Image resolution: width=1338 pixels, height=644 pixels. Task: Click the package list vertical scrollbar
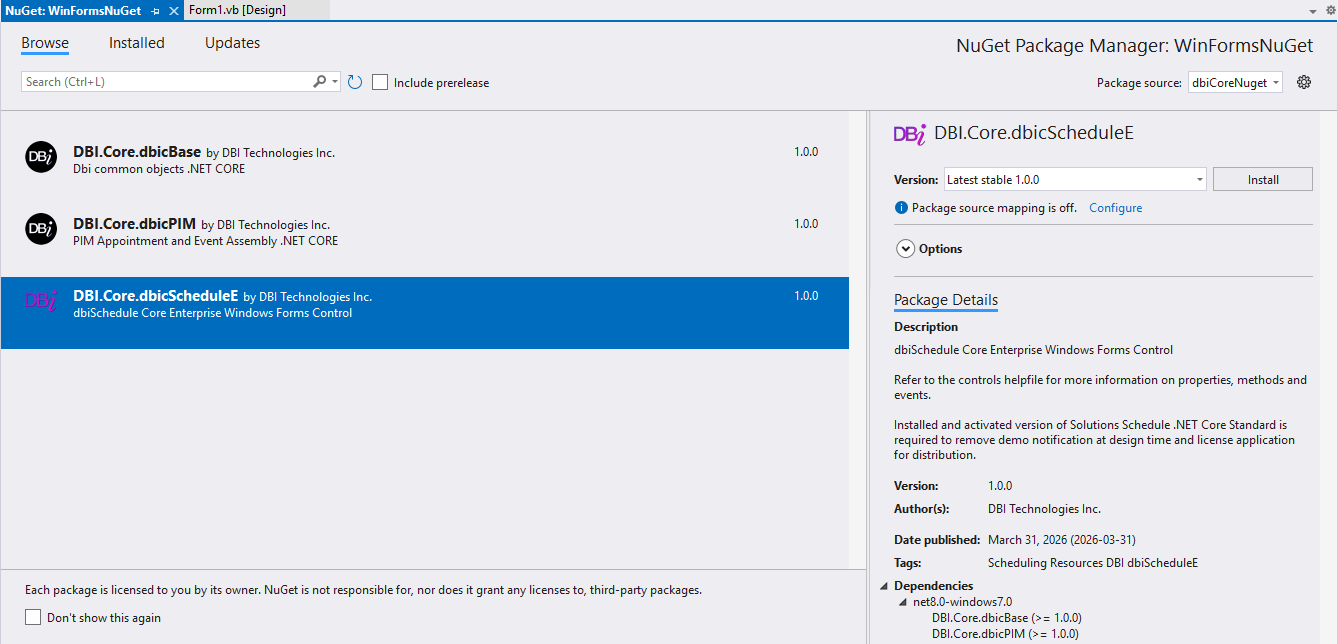pos(858,340)
